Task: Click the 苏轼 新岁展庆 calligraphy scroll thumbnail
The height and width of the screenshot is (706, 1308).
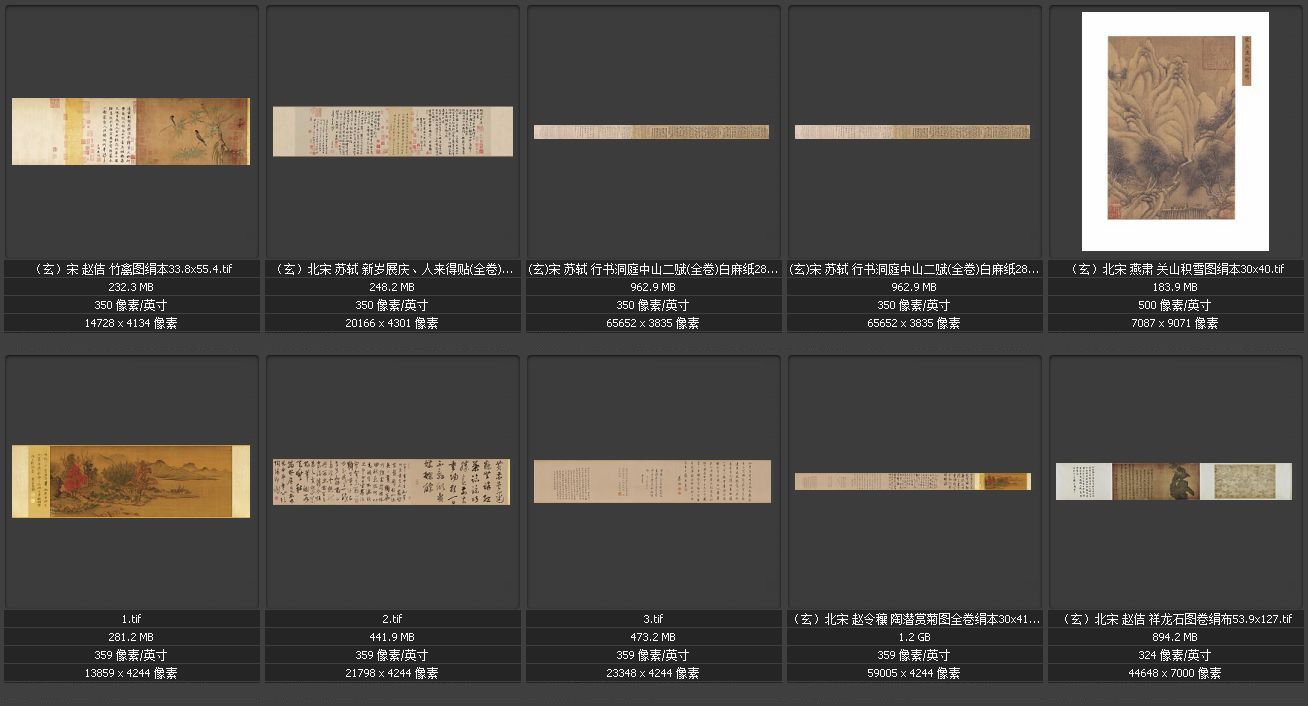Action: tap(392, 131)
